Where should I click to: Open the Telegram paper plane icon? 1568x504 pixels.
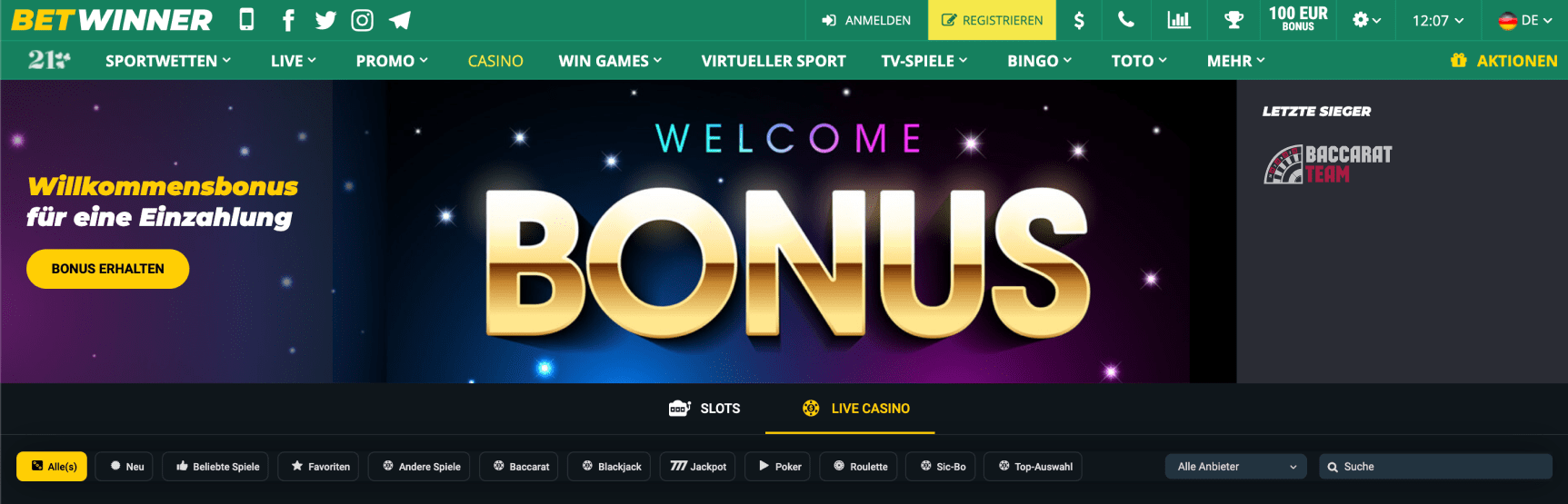point(400,20)
